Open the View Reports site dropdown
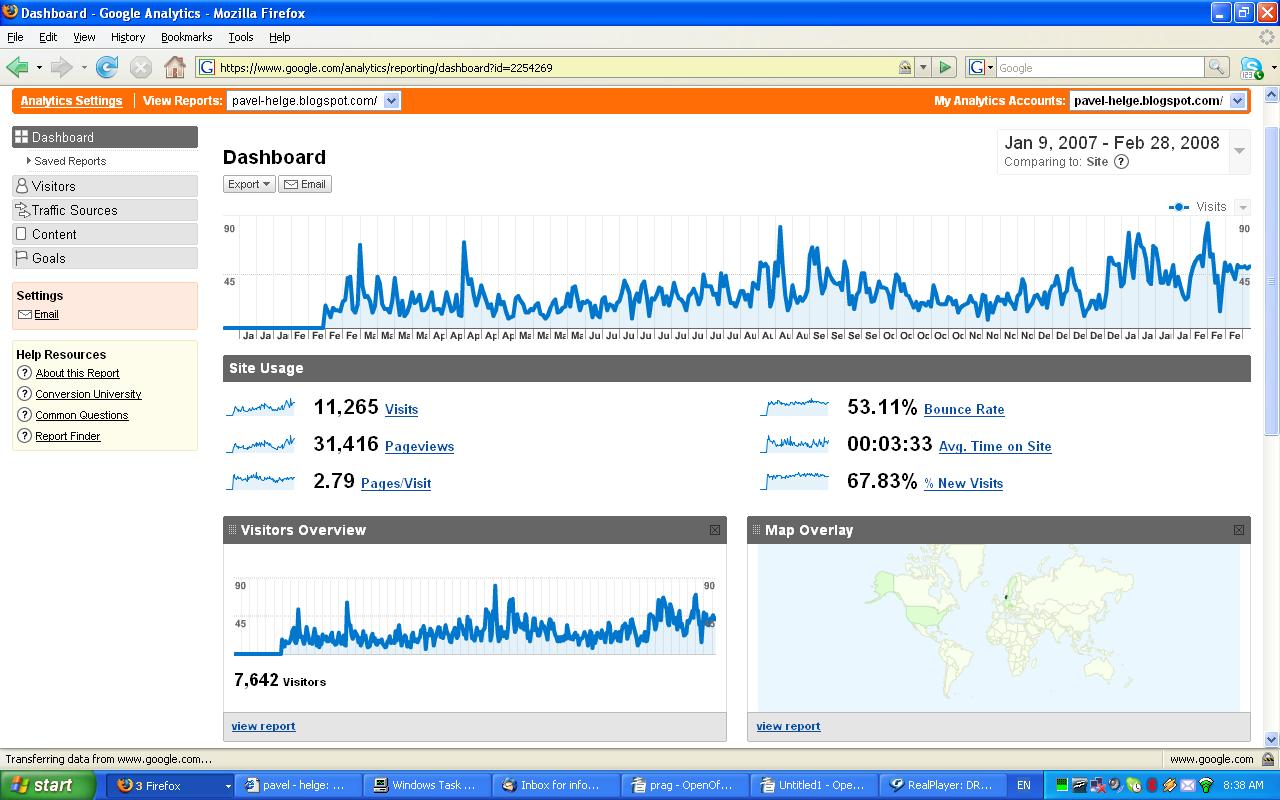This screenshot has width=1280, height=800. [x=391, y=100]
